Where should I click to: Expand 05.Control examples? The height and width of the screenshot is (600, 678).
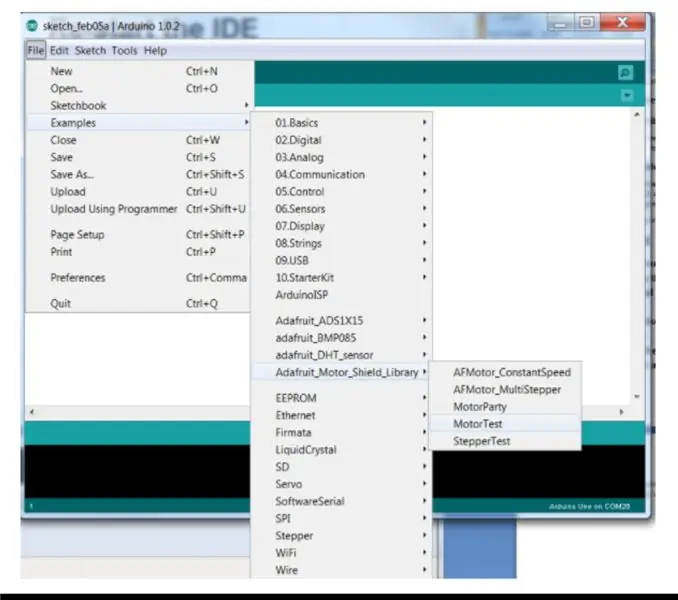342,191
